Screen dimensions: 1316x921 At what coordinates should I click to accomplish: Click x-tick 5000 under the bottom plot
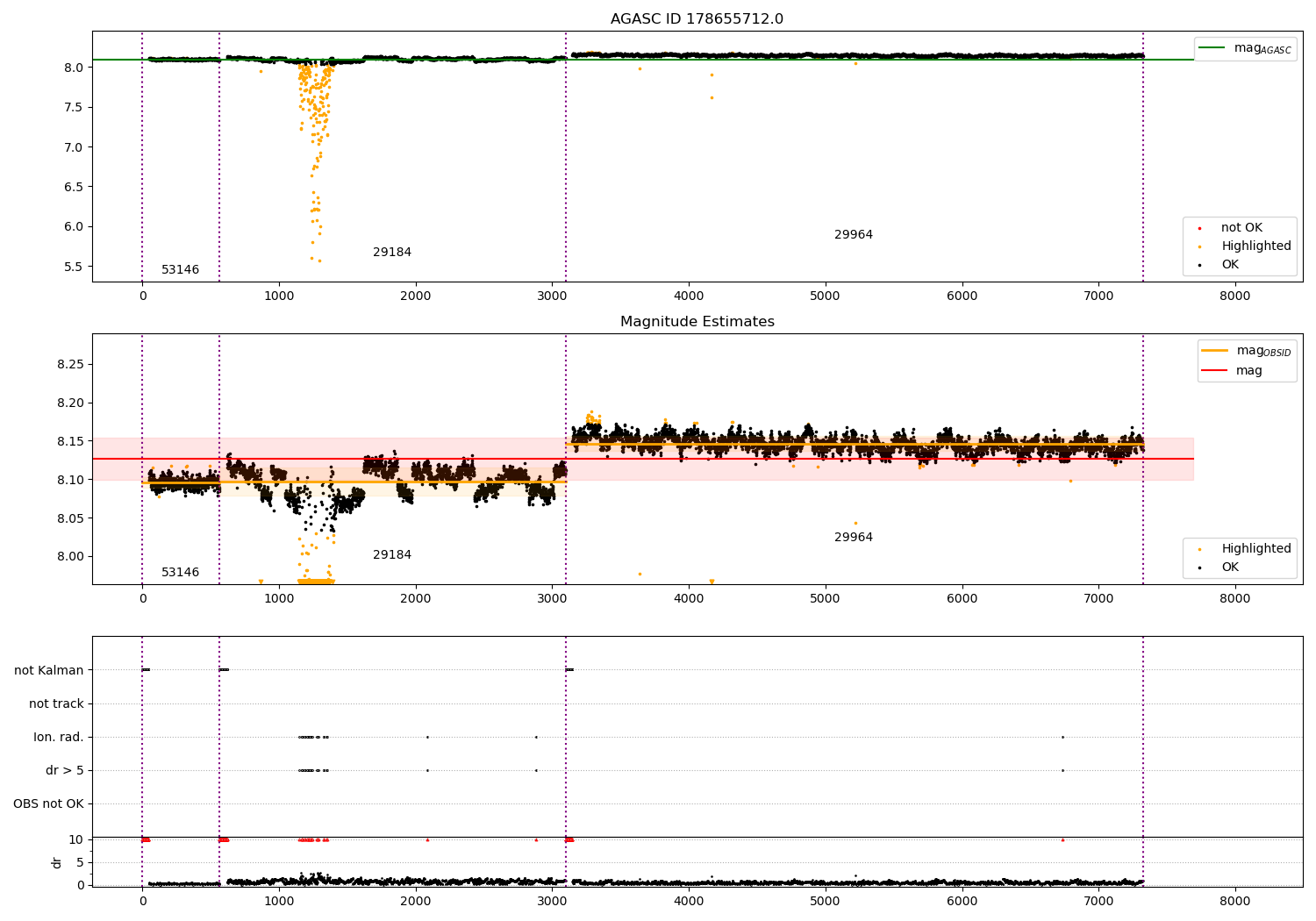(x=826, y=901)
